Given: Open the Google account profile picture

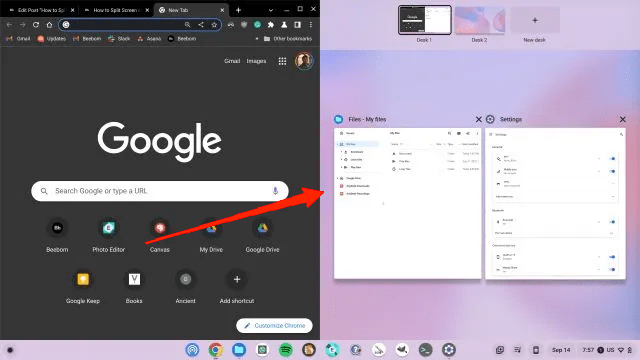Looking at the screenshot, I should click(304, 61).
